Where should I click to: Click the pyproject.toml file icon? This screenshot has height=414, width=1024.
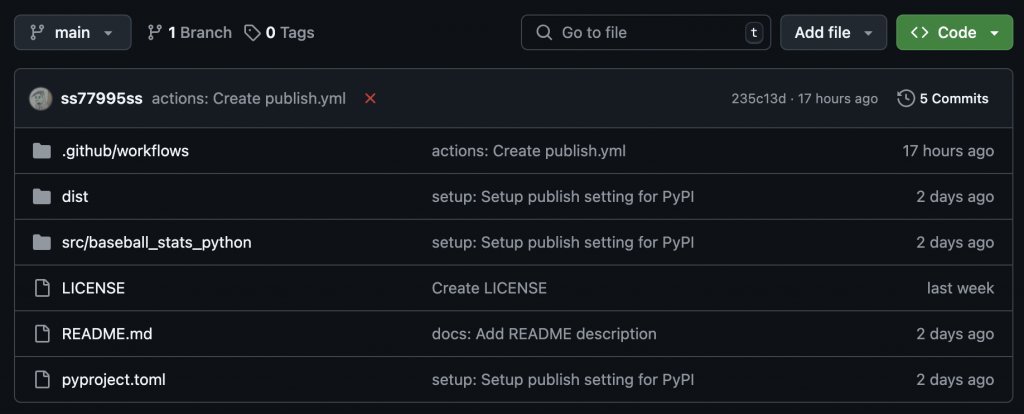[x=41, y=380]
